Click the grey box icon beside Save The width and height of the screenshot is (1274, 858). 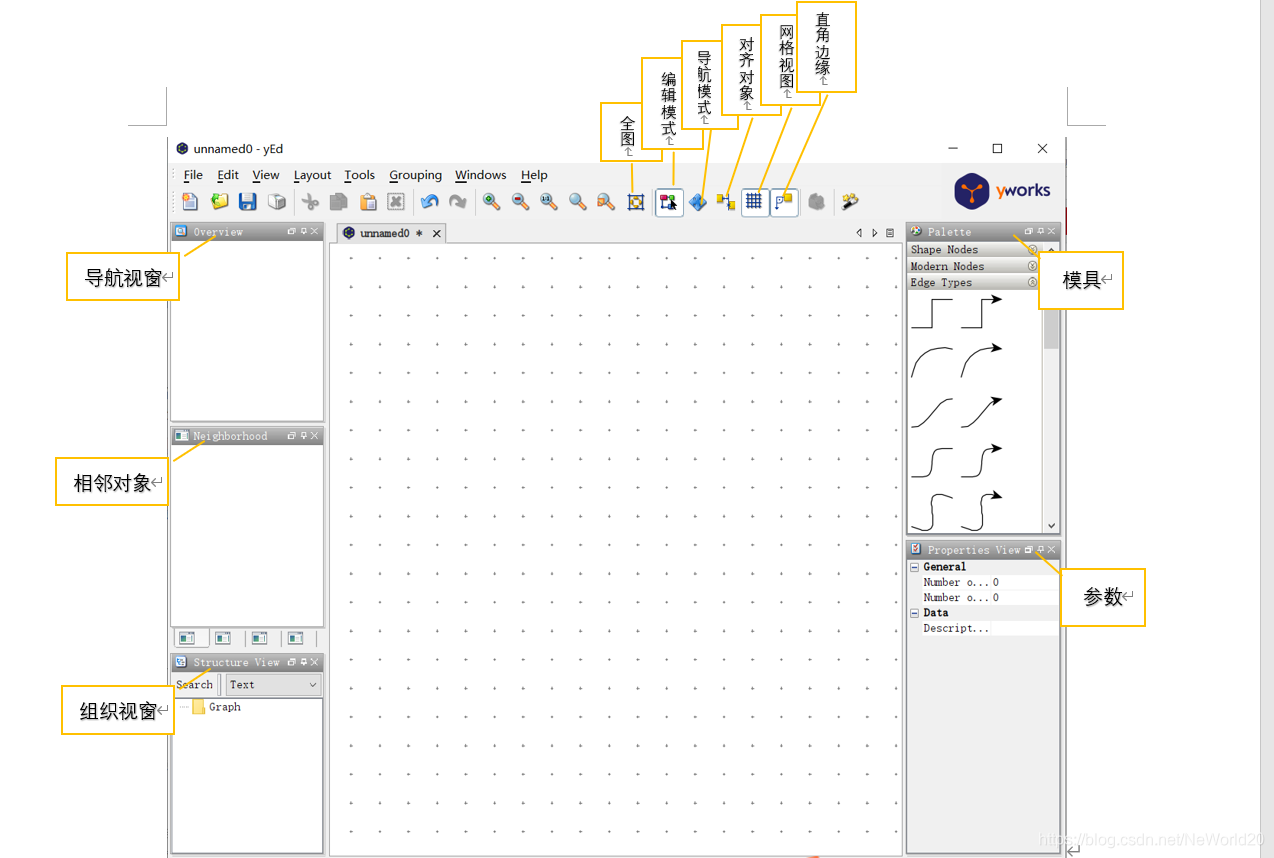click(x=277, y=202)
